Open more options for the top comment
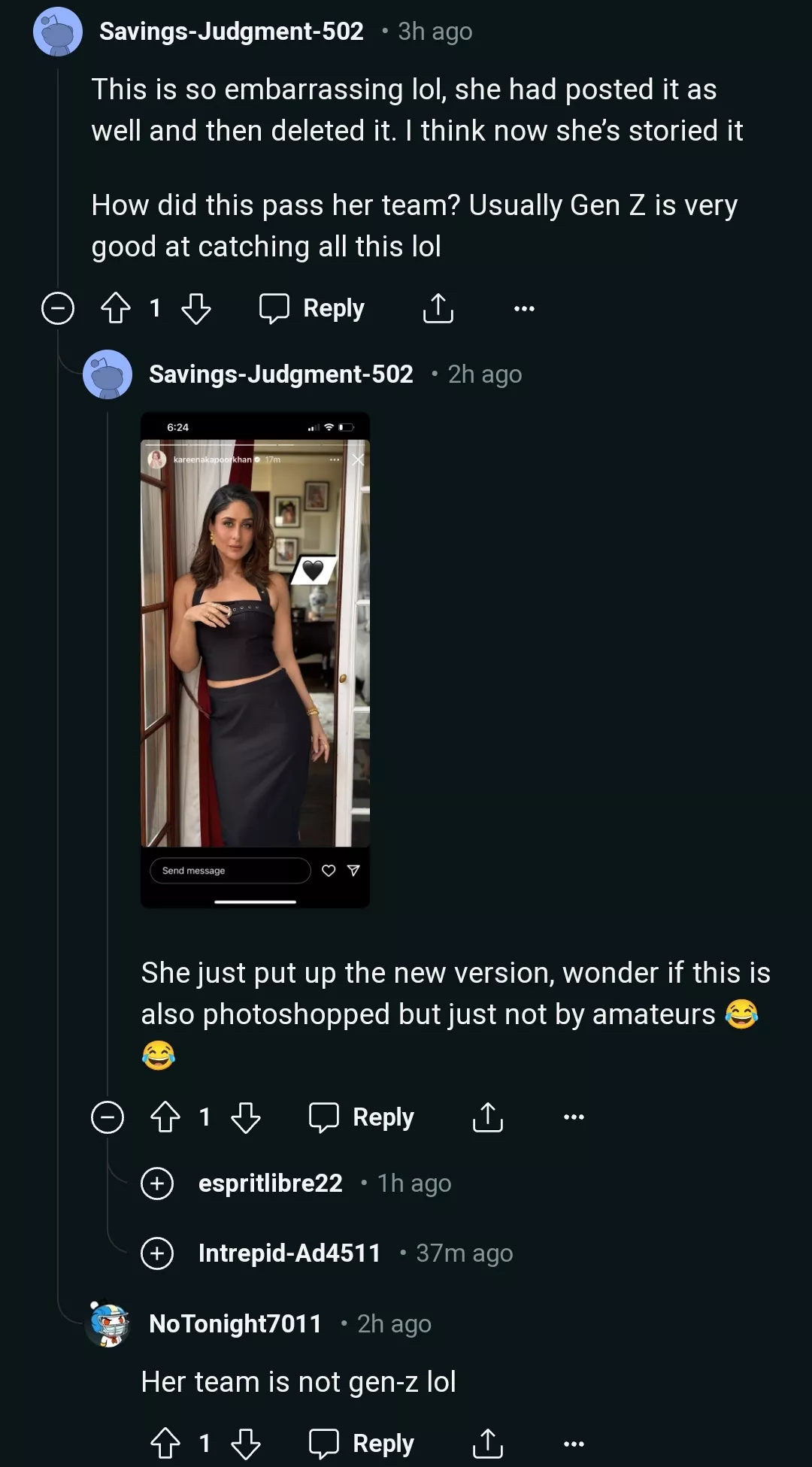 tap(524, 308)
